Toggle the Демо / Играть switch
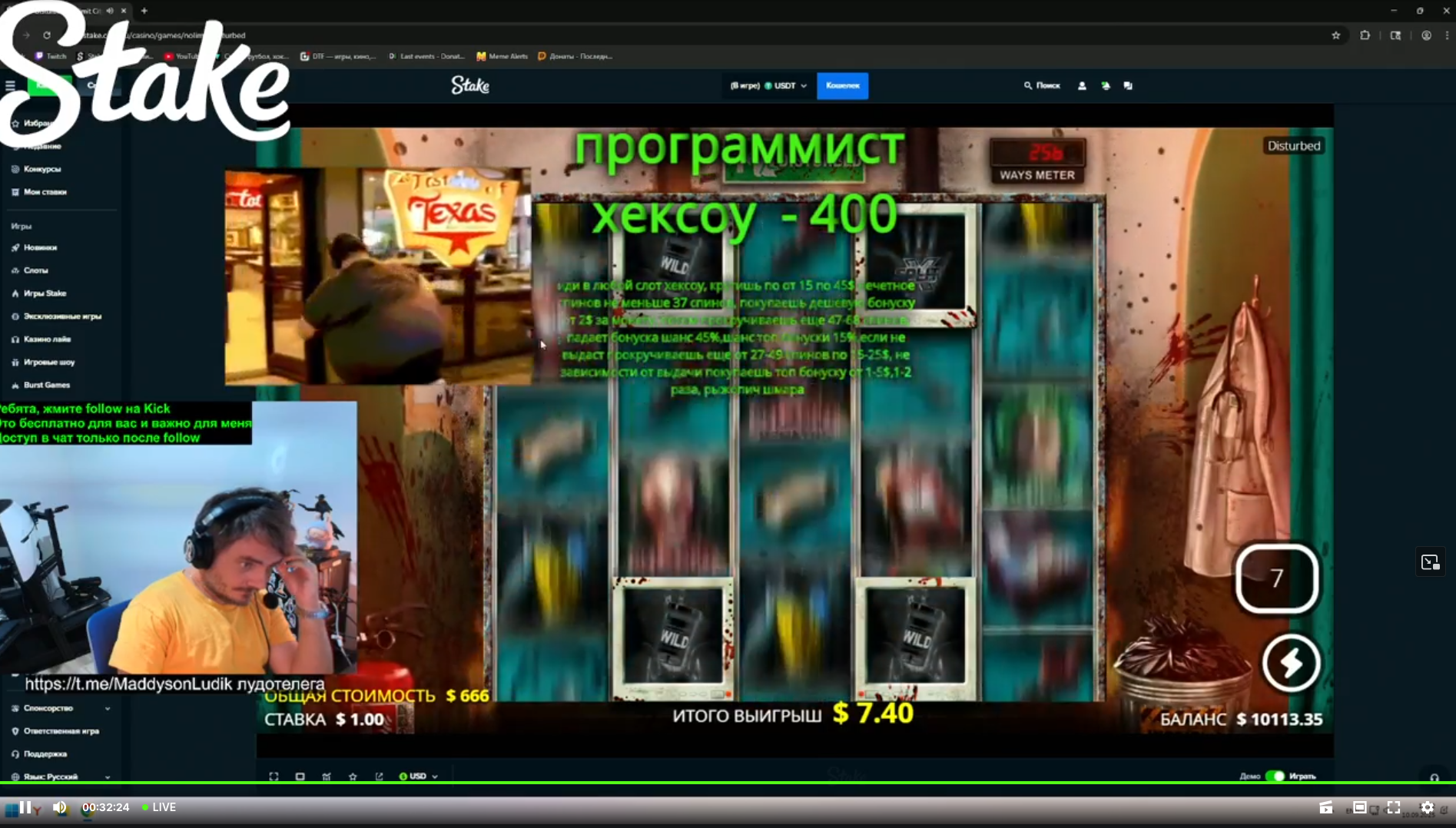The width and height of the screenshot is (1456, 828). pos(1275,776)
